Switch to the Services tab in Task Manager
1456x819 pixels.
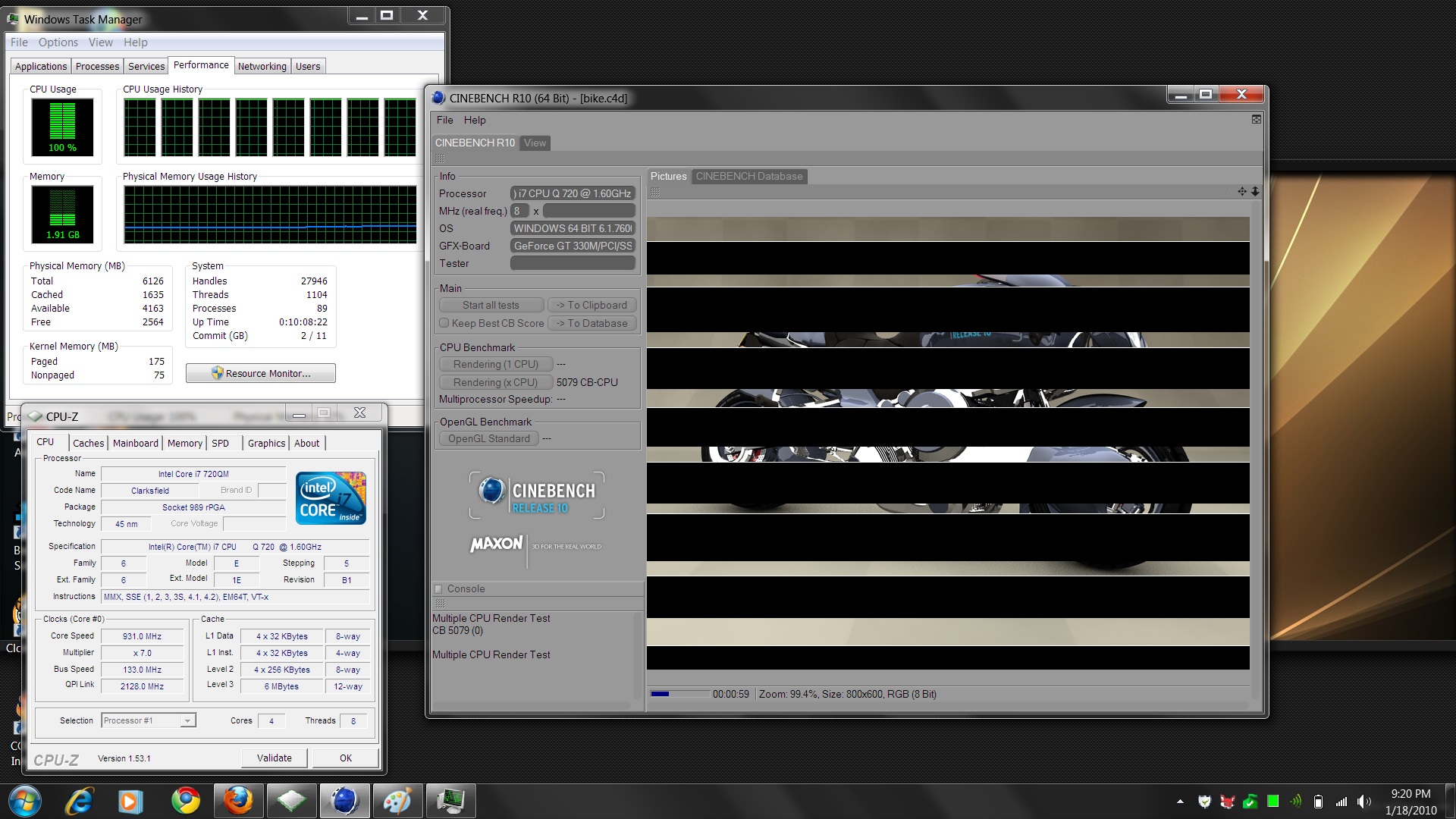click(146, 67)
